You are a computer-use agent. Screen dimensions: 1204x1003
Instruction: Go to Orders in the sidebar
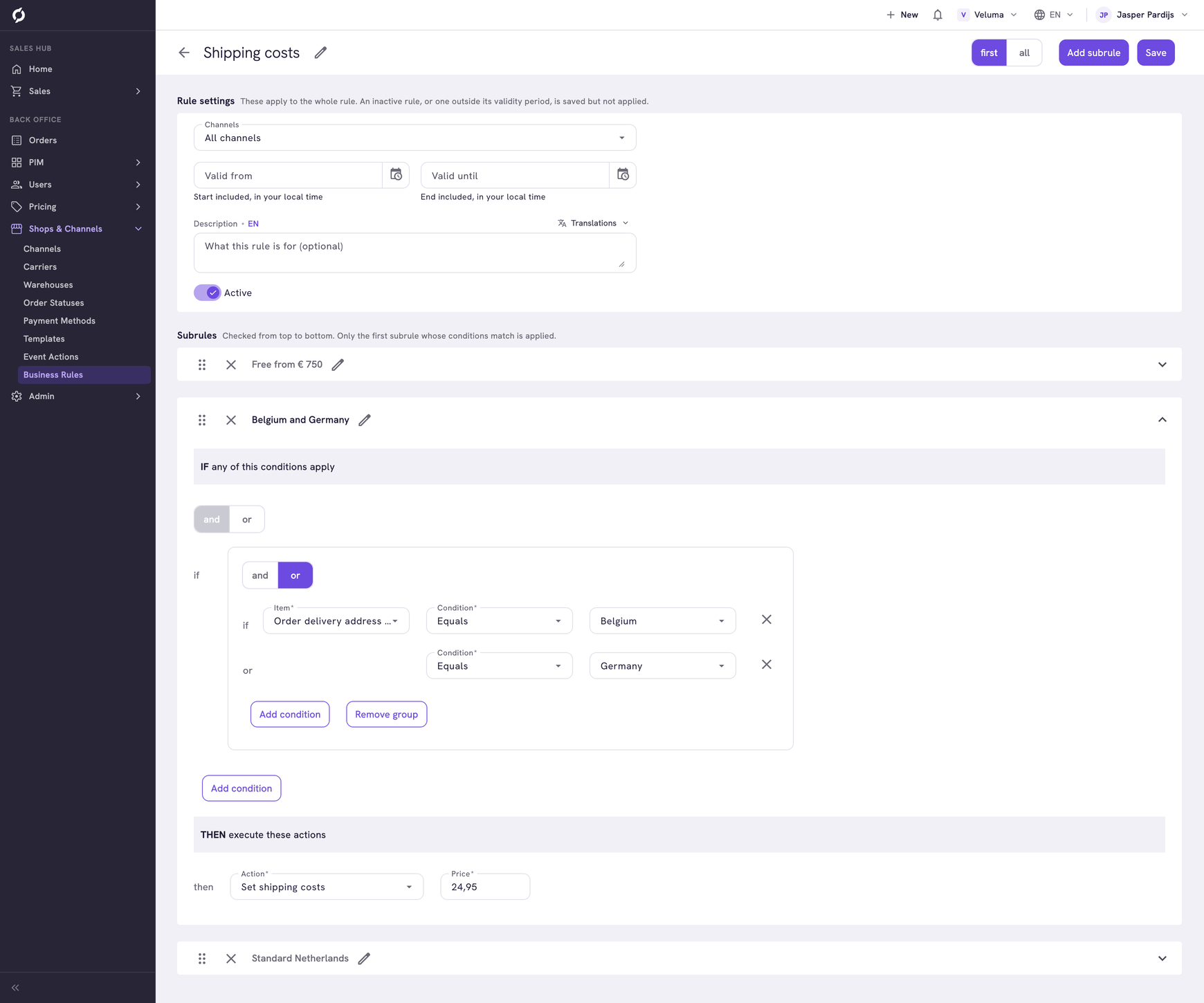pyautogui.click(x=43, y=140)
